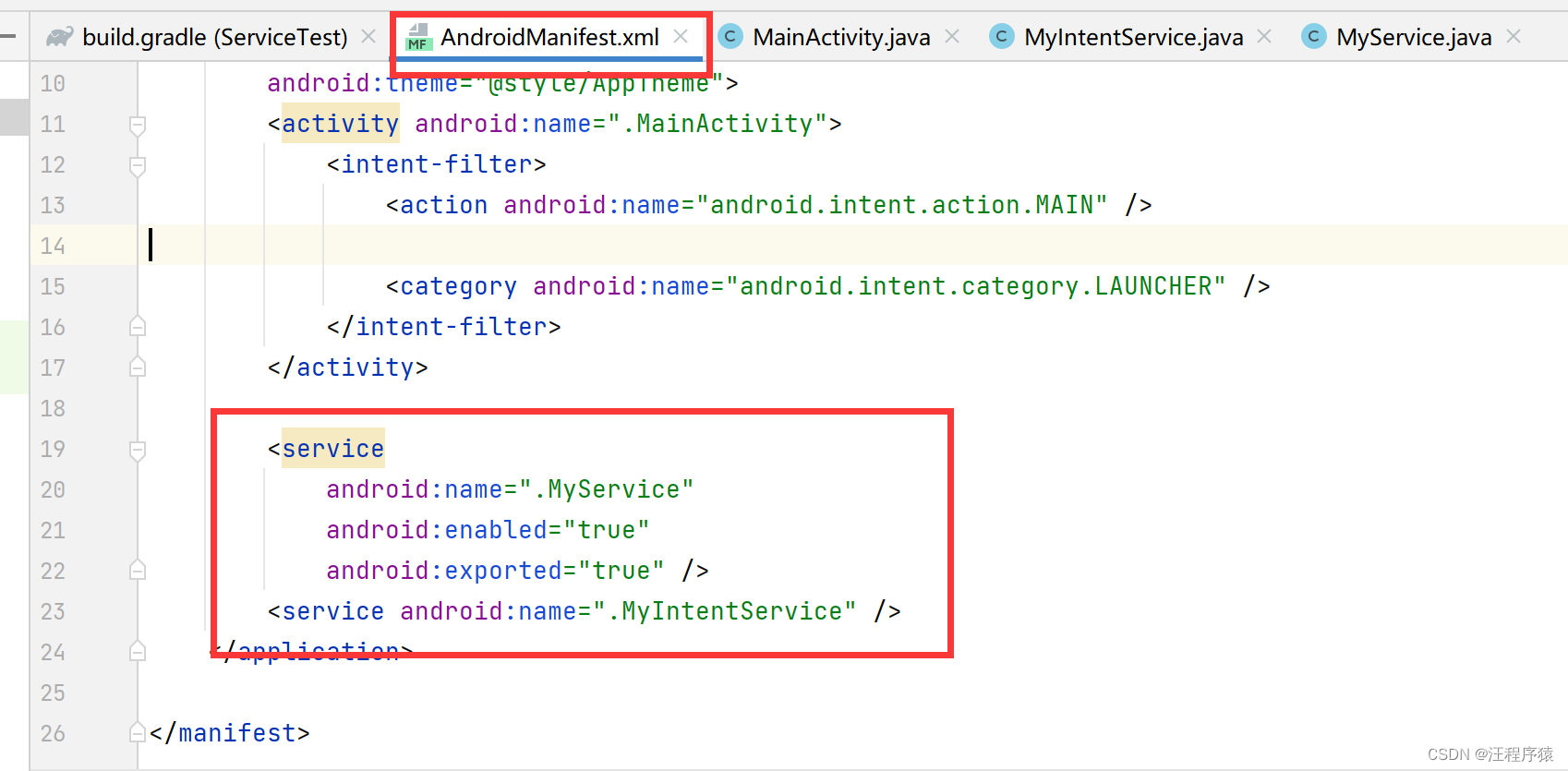Viewport: 1568px width, 771px height.
Task: Click the closing '/manifest' tag
Action: (x=229, y=733)
